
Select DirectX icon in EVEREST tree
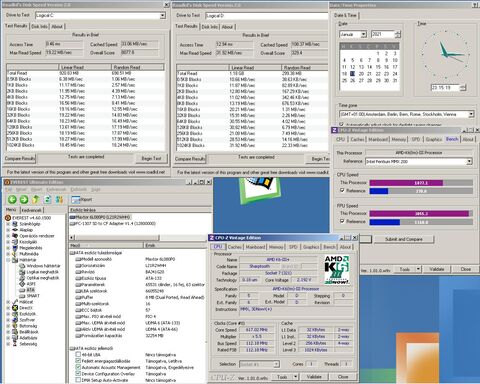point(15,308)
